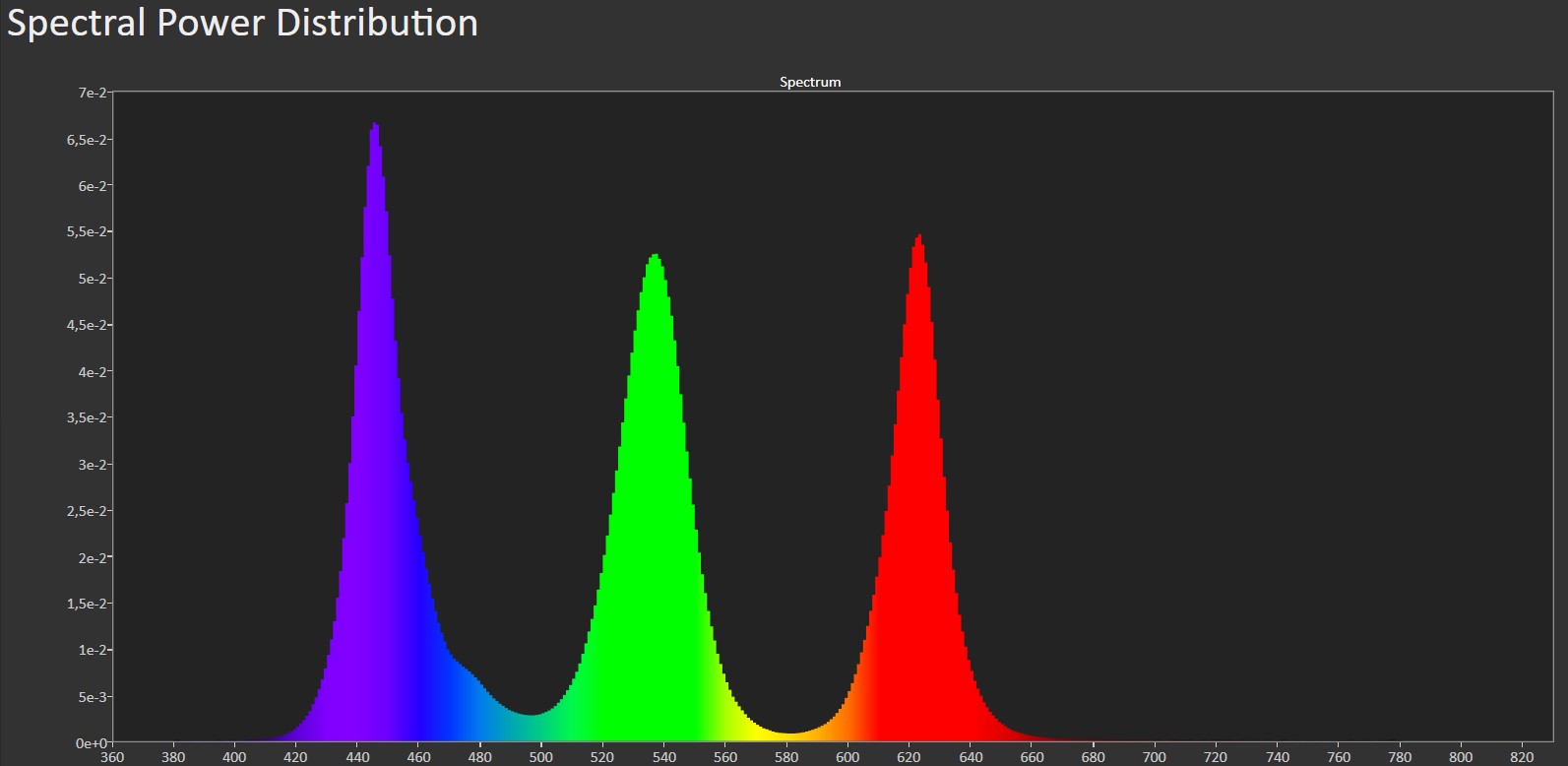The width and height of the screenshot is (1568, 766).
Task: Click the 600 wavelength axis label
Action: click(847, 757)
